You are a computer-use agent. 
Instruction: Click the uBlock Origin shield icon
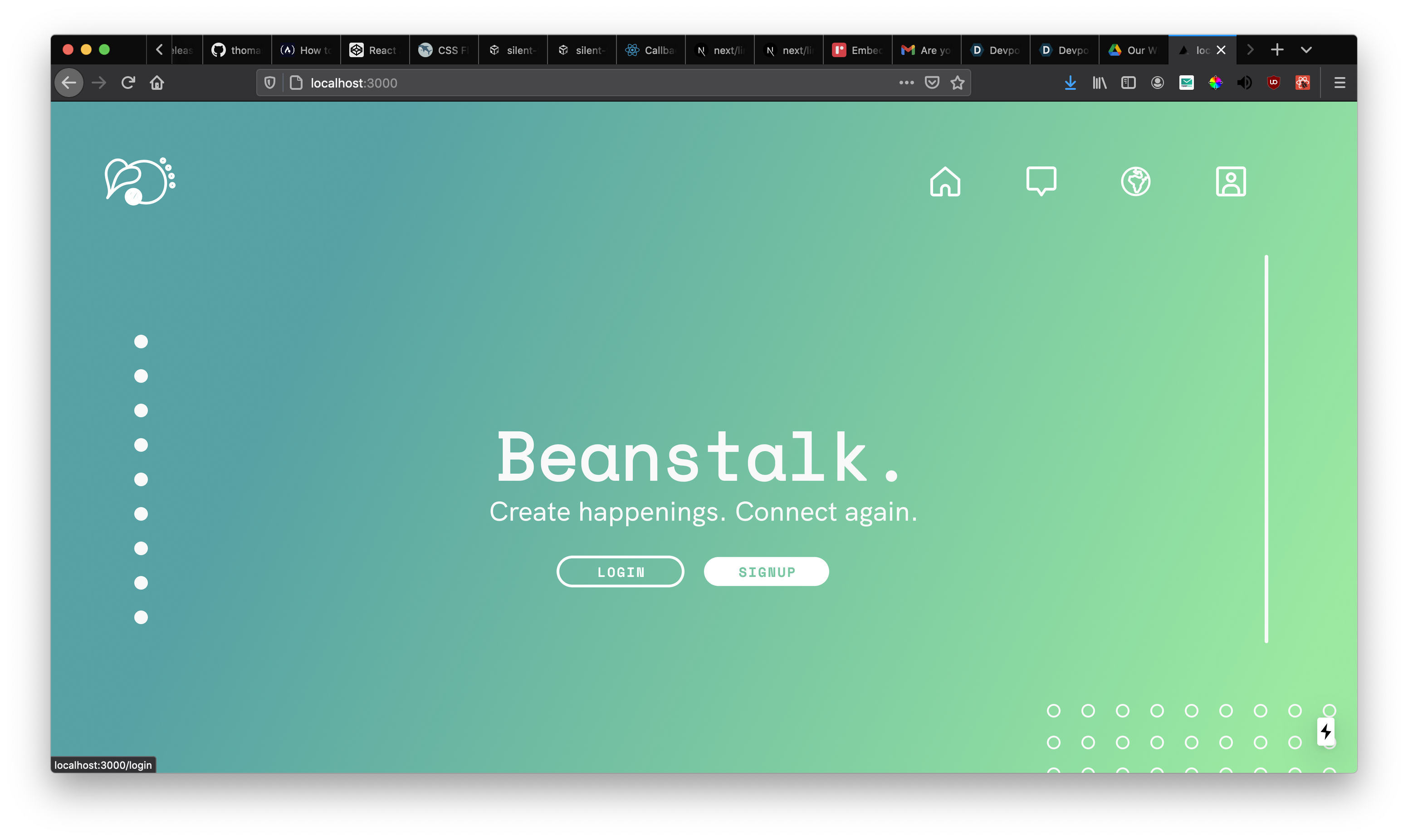(x=1273, y=83)
